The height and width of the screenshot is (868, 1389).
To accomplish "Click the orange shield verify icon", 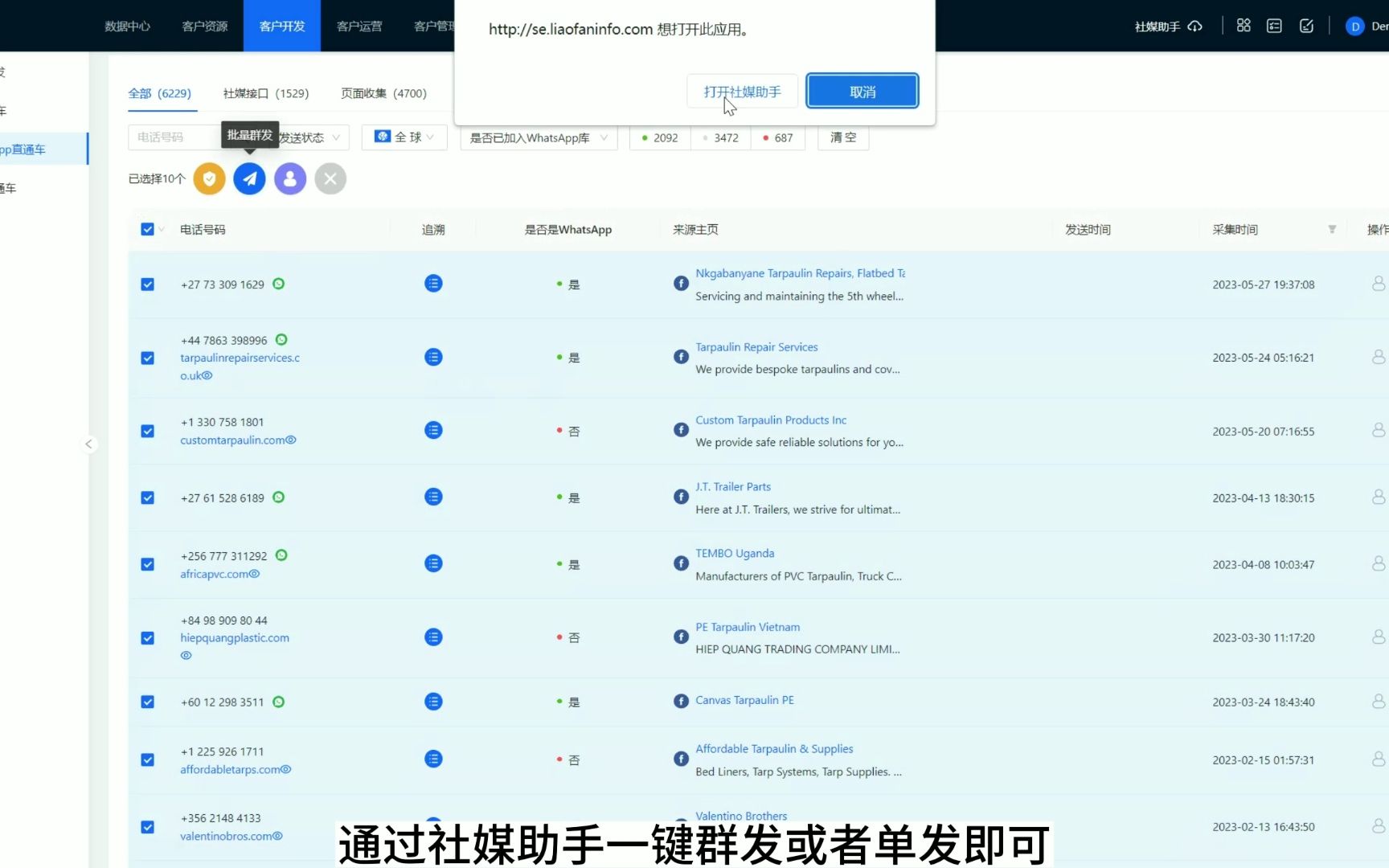I will point(209,178).
